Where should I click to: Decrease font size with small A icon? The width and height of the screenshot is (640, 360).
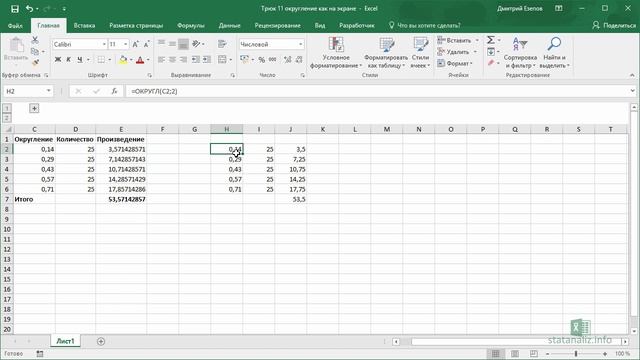[x=147, y=44]
